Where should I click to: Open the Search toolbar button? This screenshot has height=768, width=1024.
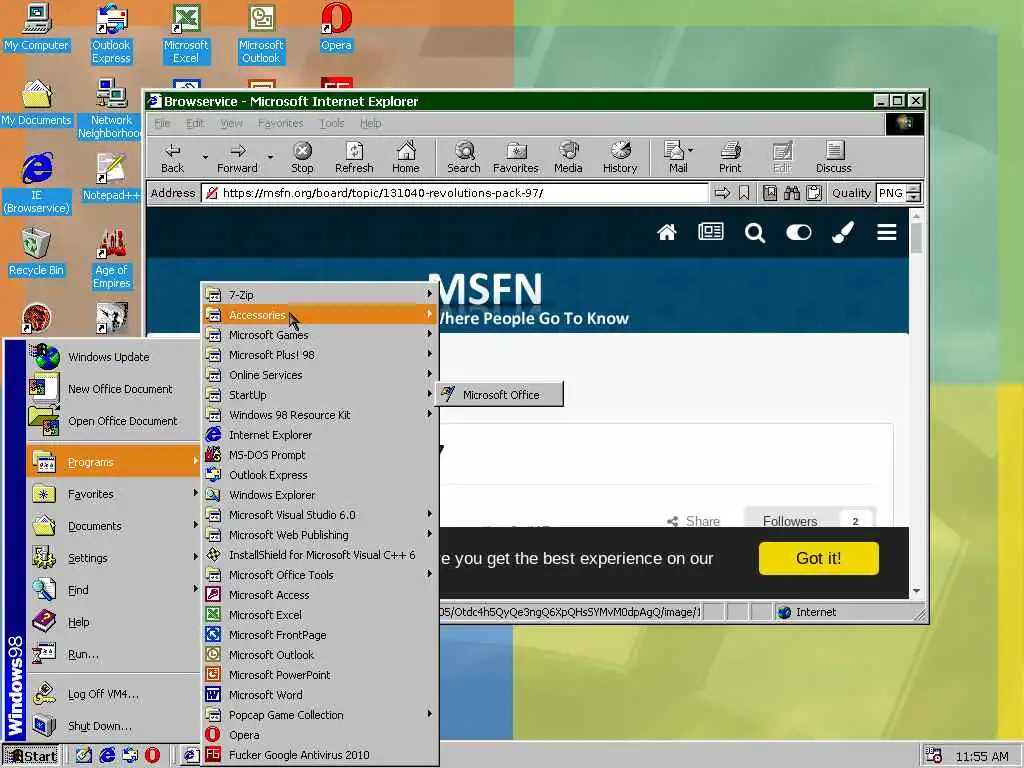(464, 157)
